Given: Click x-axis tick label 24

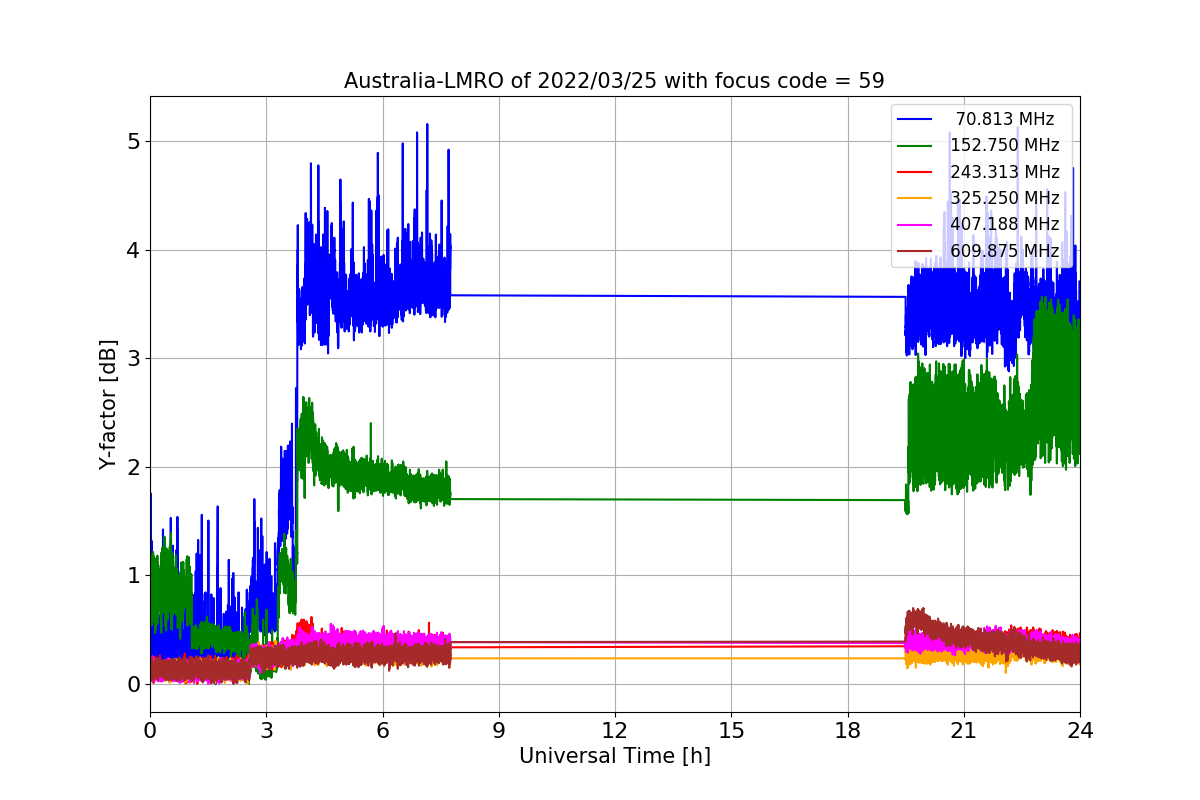Looking at the screenshot, I should tap(1080, 731).
